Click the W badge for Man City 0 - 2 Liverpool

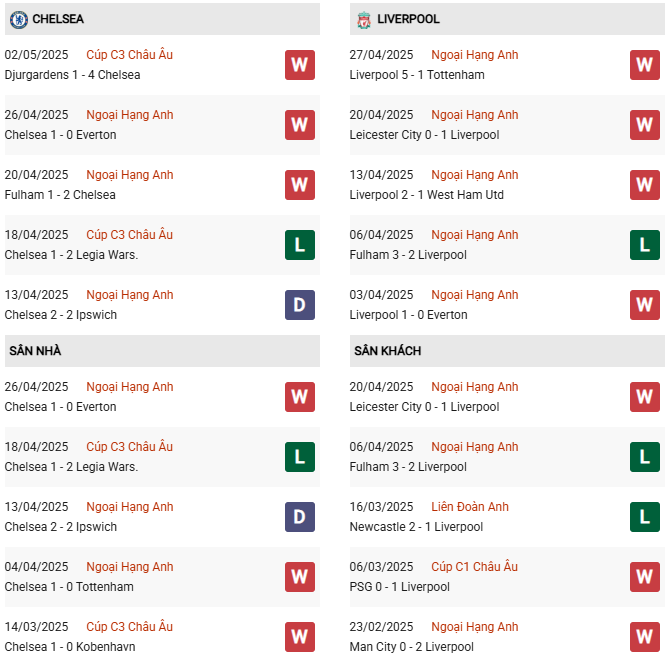coord(645,637)
